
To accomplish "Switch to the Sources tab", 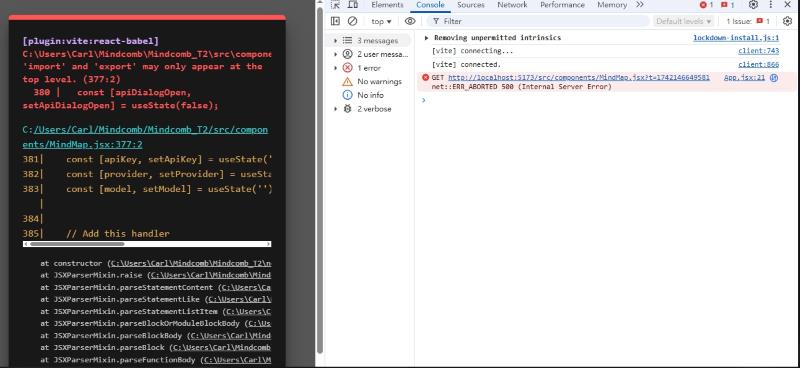I will (x=470, y=5).
